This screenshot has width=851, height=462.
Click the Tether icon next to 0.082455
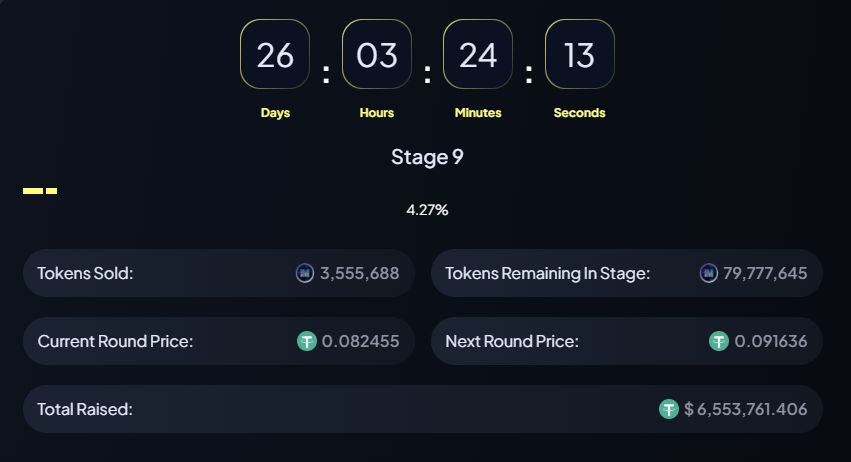(x=307, y=341)
